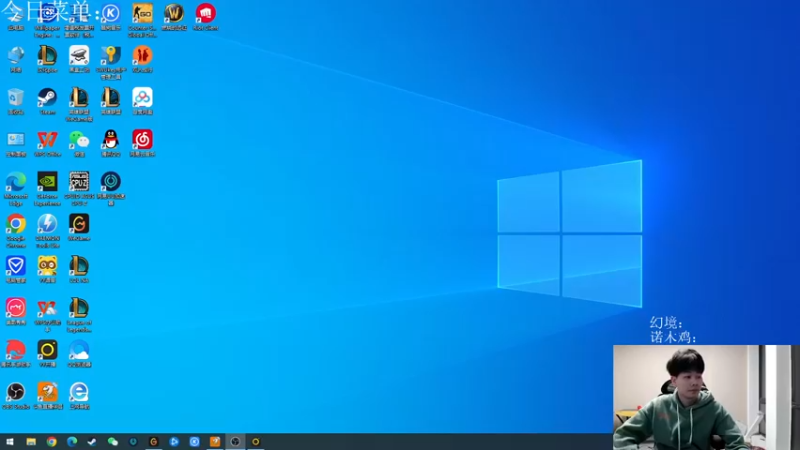Open WeChat from the taskbar
This screenshot has width=800, height=450.
tap(113, 442)
